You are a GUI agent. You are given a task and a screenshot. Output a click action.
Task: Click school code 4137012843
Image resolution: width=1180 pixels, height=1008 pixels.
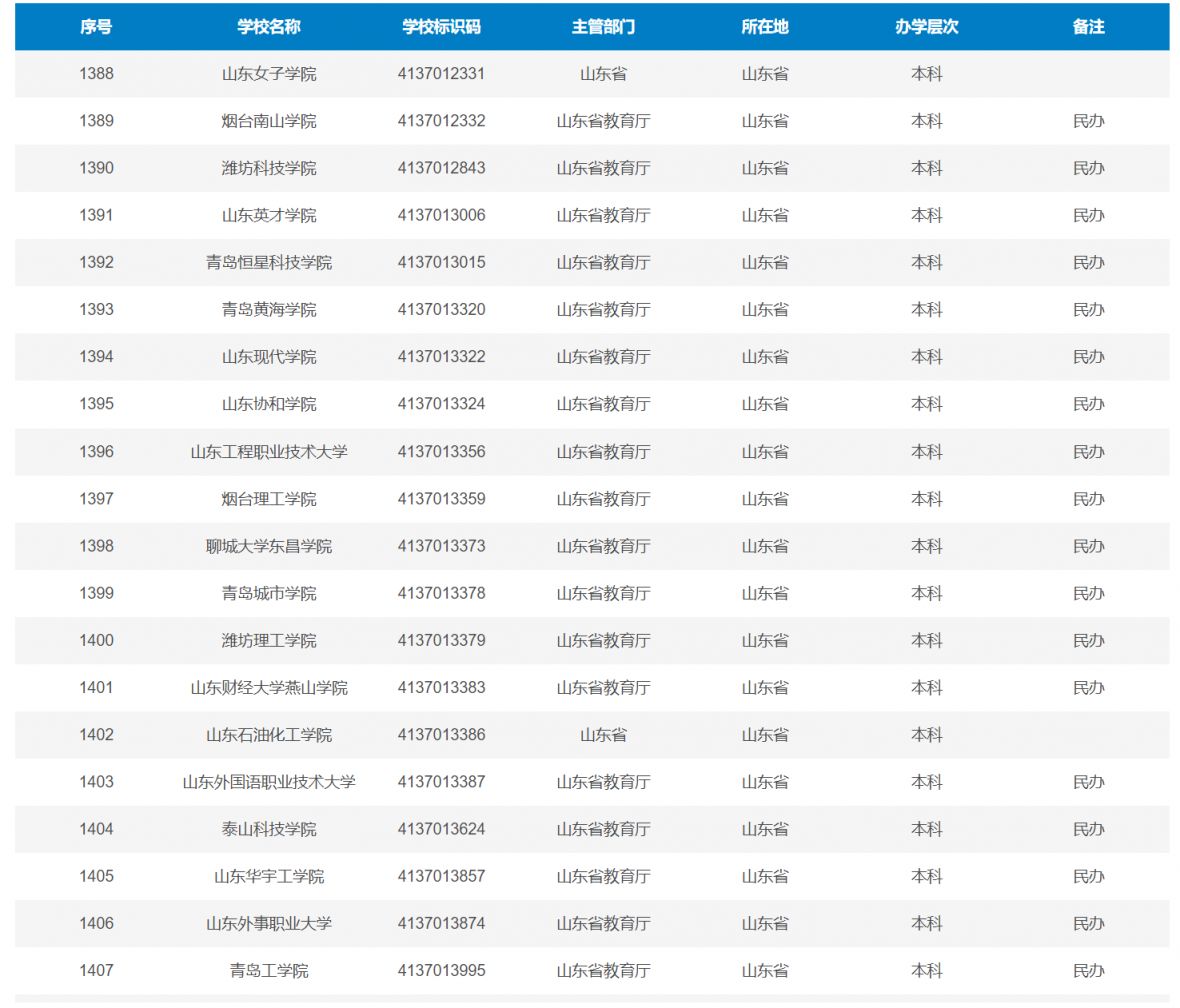pyautogui.click(x=442, y=169)
